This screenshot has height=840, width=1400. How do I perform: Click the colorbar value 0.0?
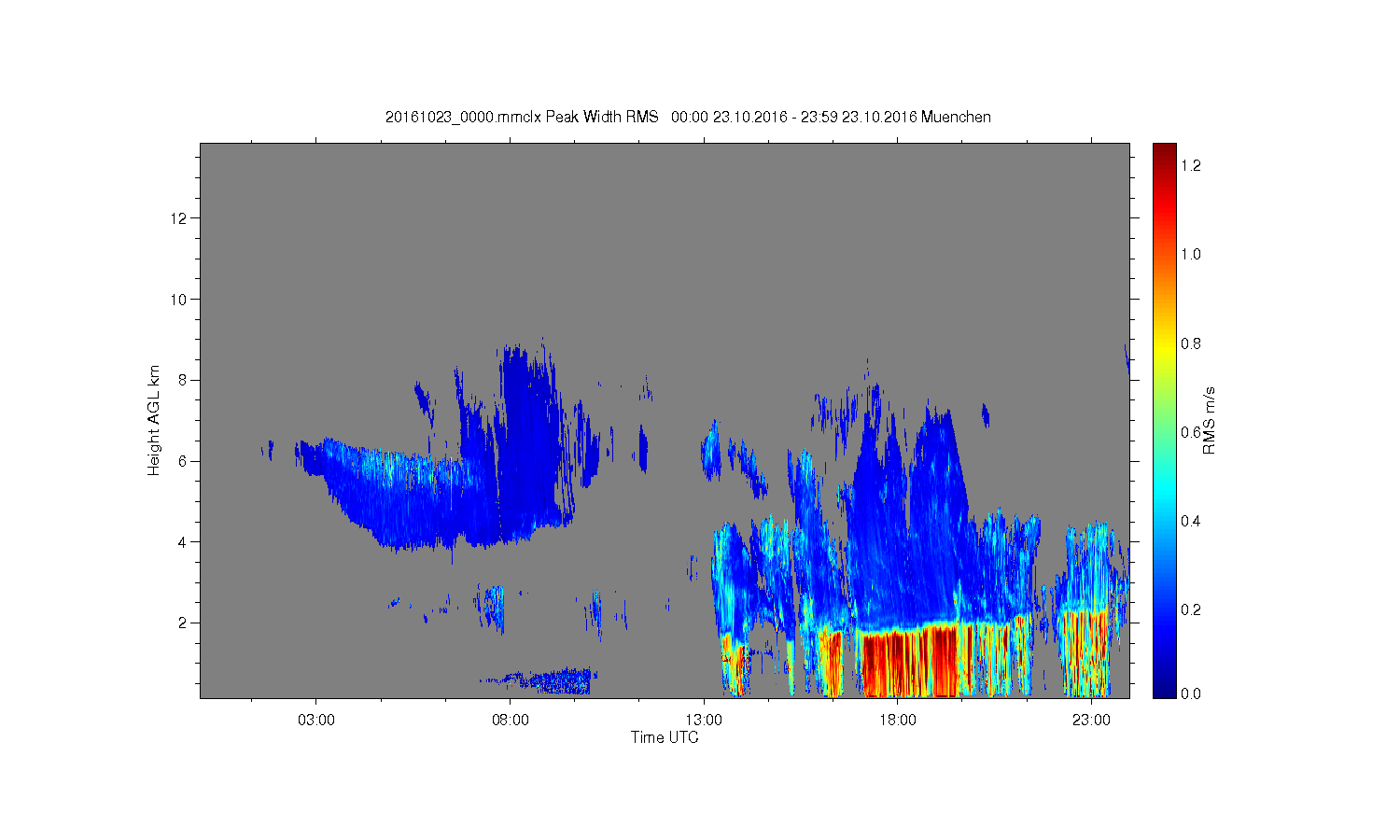1191,693
